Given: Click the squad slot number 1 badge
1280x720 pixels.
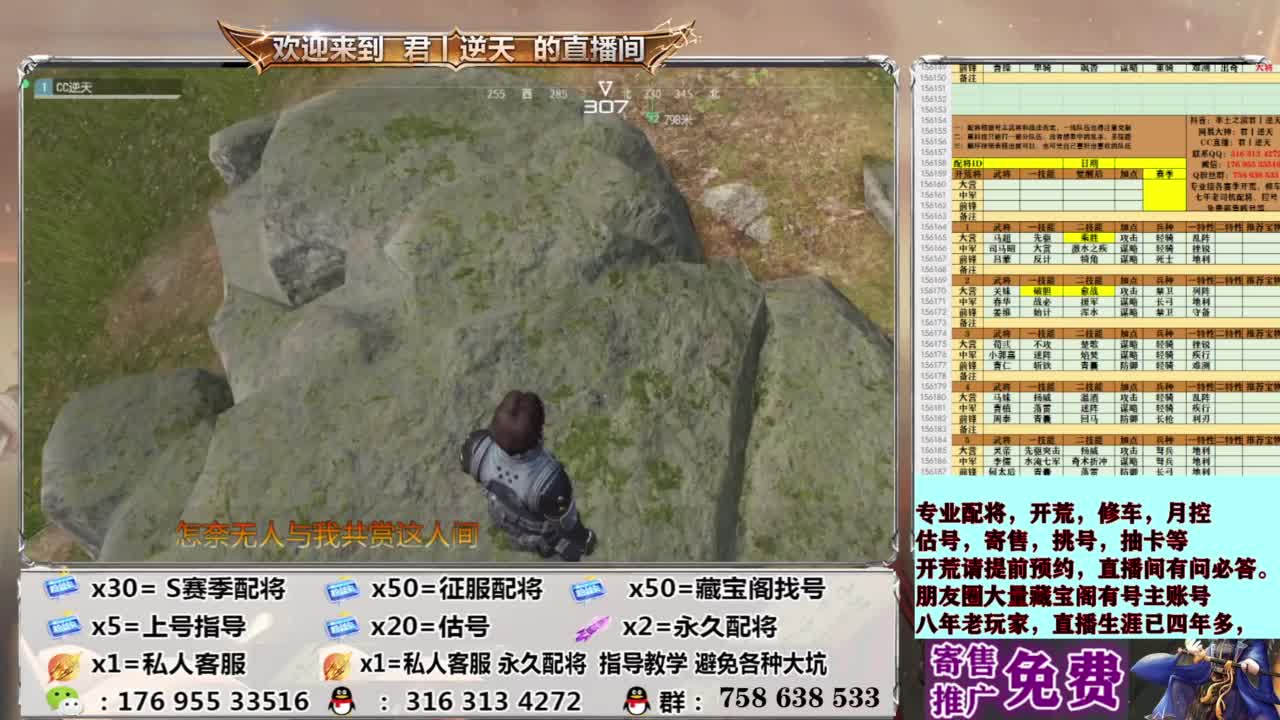Looking at the screenshot, I should coord(43,88).
